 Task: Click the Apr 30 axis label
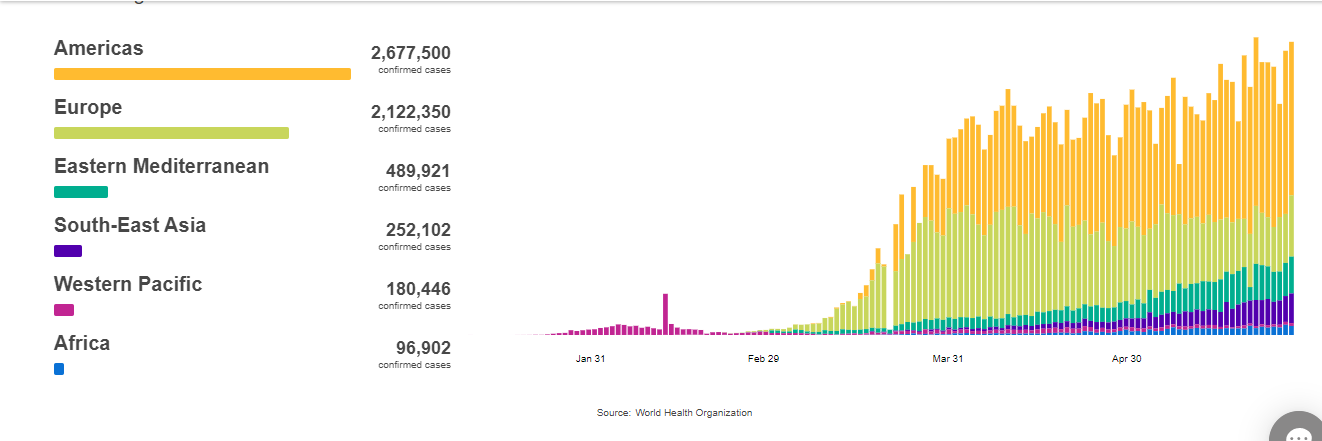click(x=1127, y=359)
